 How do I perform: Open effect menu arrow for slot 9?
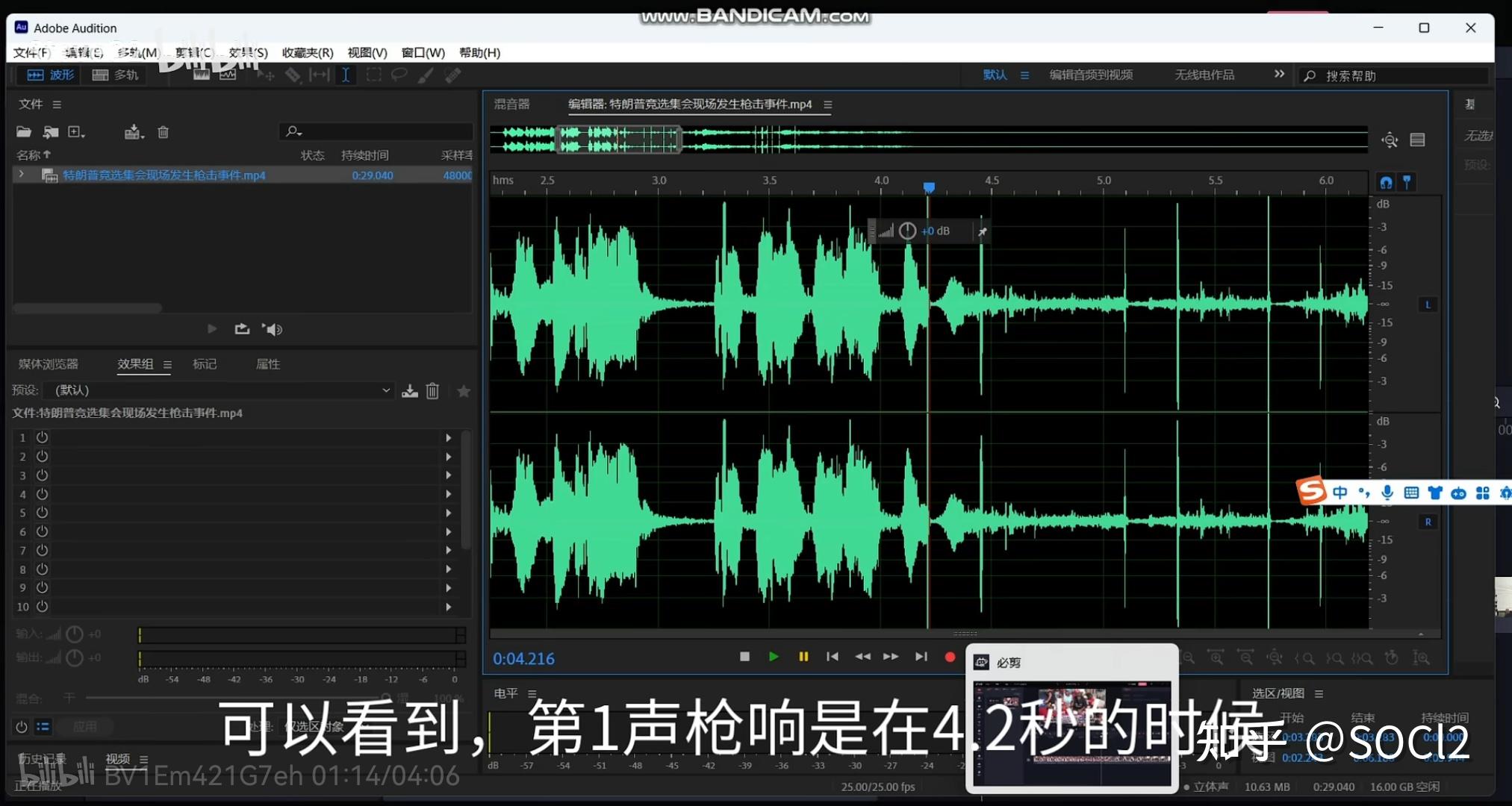[x=449, y=588]
